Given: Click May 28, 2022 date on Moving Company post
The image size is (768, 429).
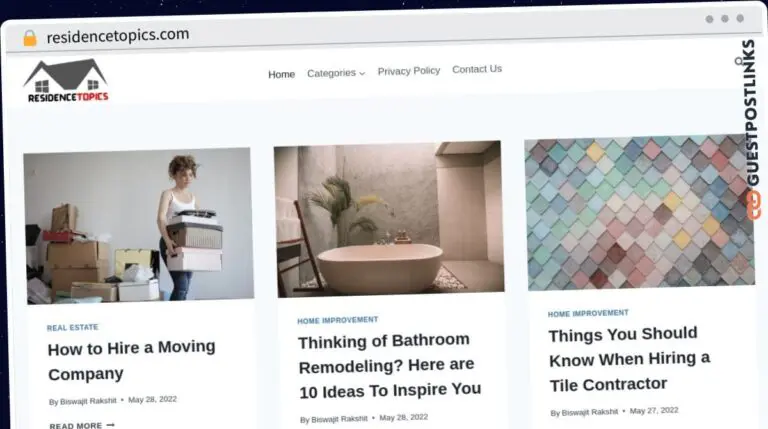Looking at the screenshot, I should (152, 400).
